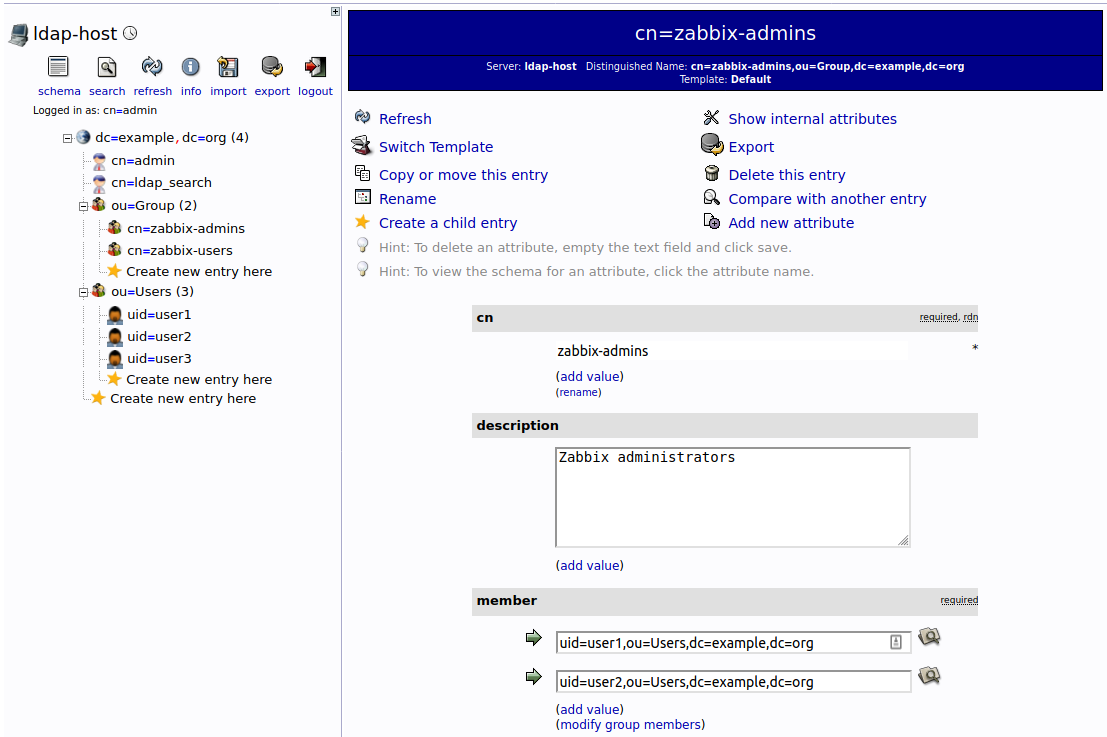
Task: Click the ldap-host server icon
Action: pyautogui.click(x=19, y=35)
